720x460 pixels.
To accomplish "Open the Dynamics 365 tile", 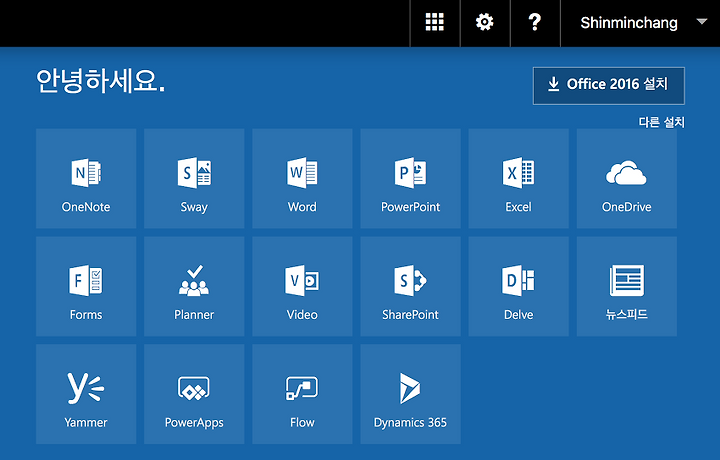I will [411, 394].
